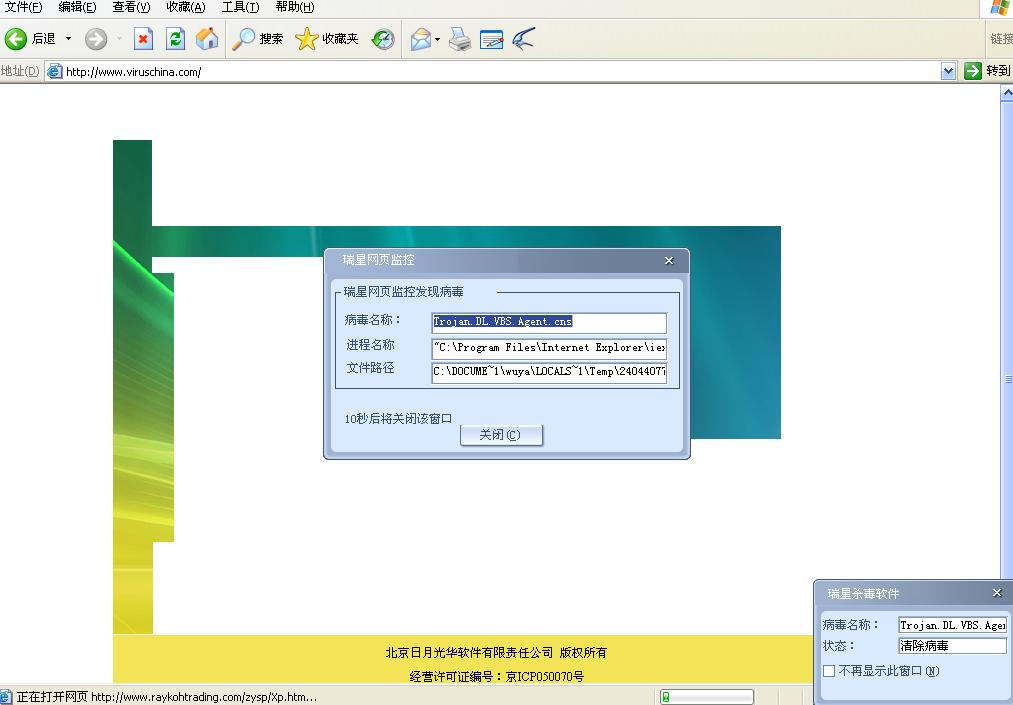
Task: Click the address URL field
Action: coord(501,71)
